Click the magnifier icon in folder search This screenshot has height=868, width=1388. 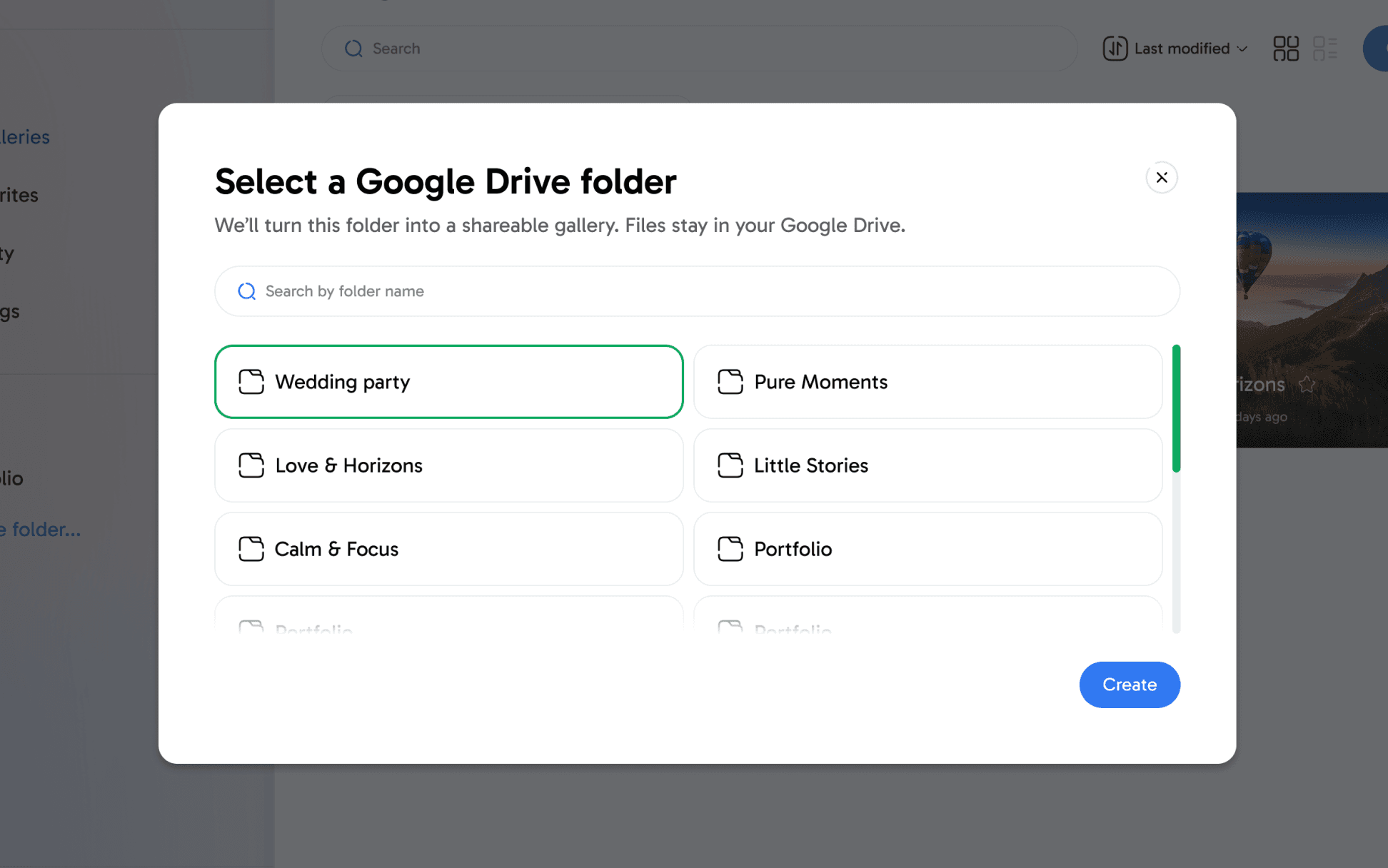[247, 291]
